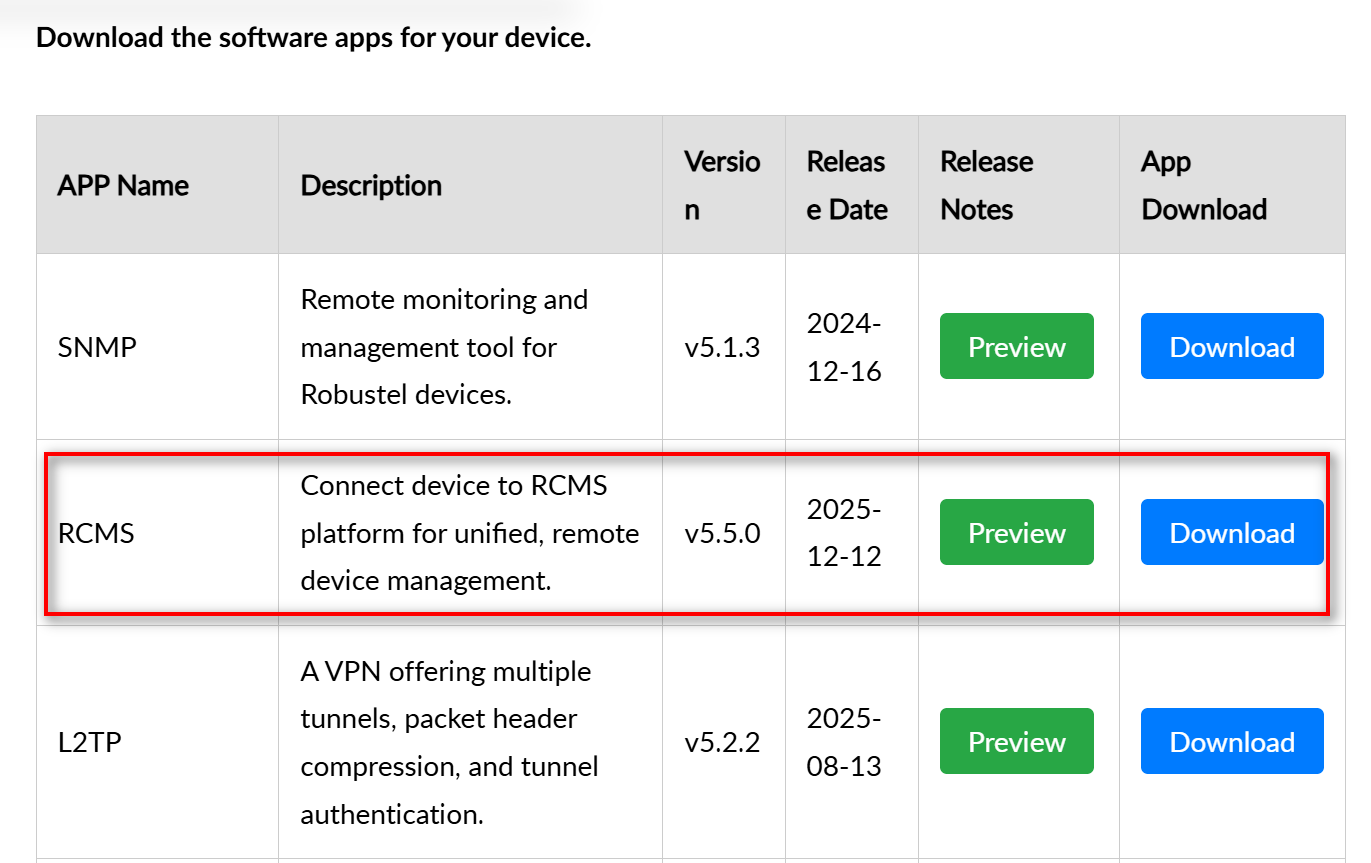Click the SNMP description text
The width and height of the screenshot is (1371, 863).
(444, 348)
